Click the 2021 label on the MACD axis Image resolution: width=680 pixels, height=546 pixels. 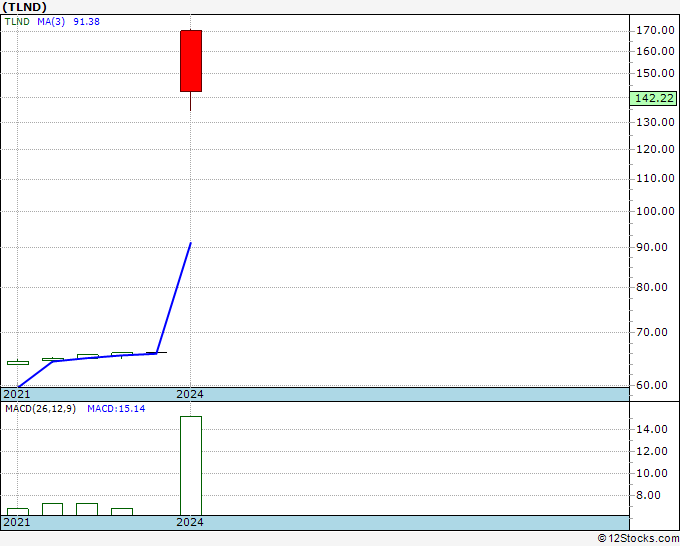(x=17, y=522)
